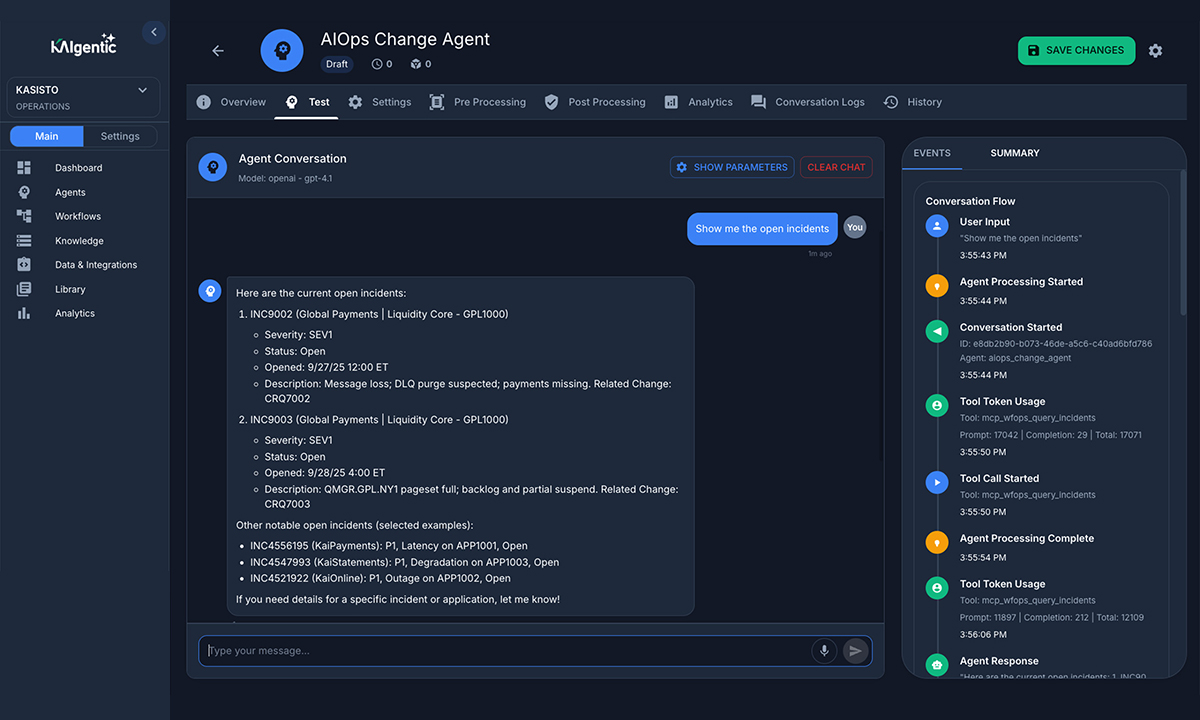Click the microphone icon in message box
The image size is (1200, 720).
(x=824, y=651)
